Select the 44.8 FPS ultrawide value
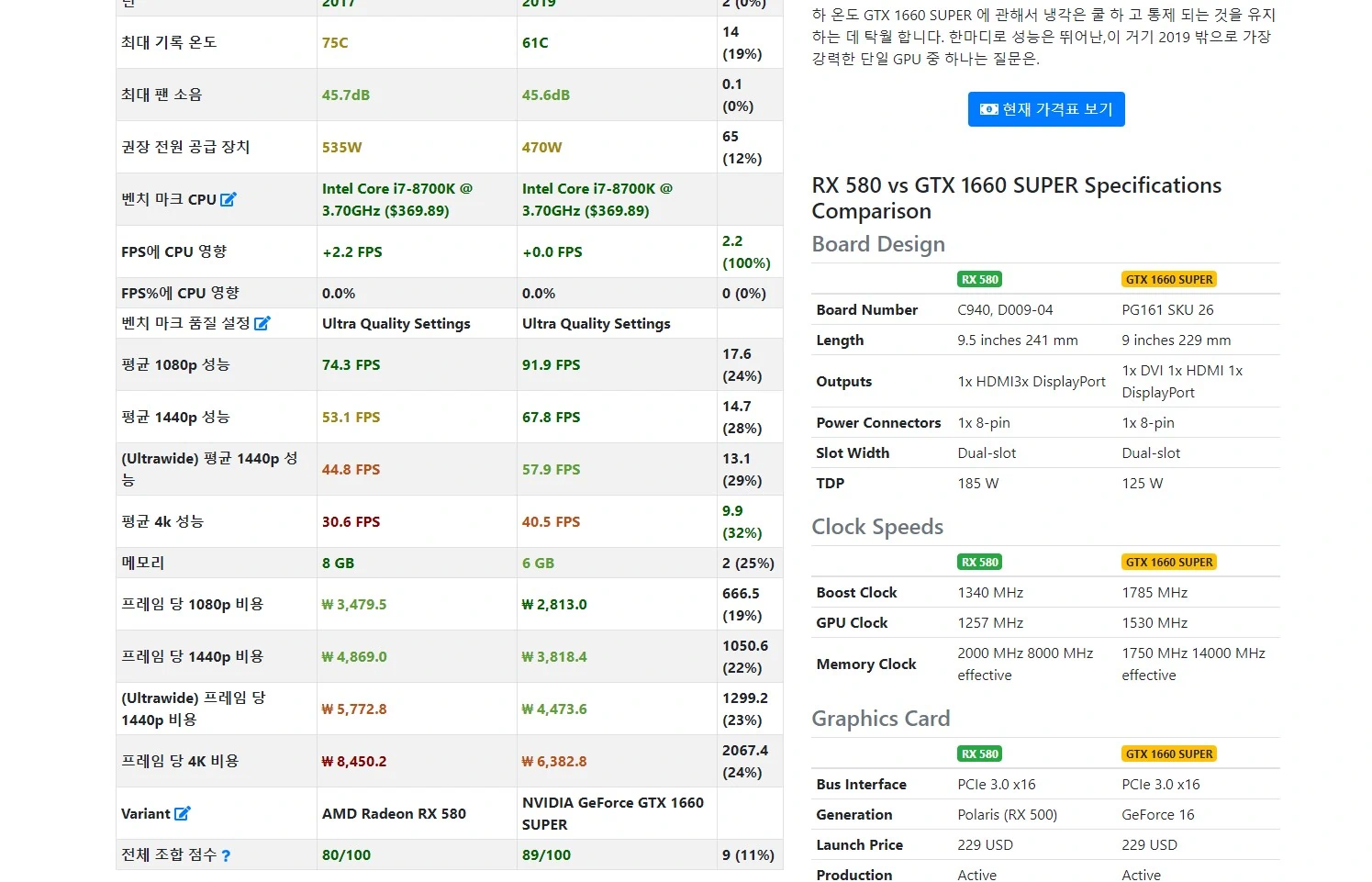This screenshot has width=1372, height=882. (x=351, y=469)
